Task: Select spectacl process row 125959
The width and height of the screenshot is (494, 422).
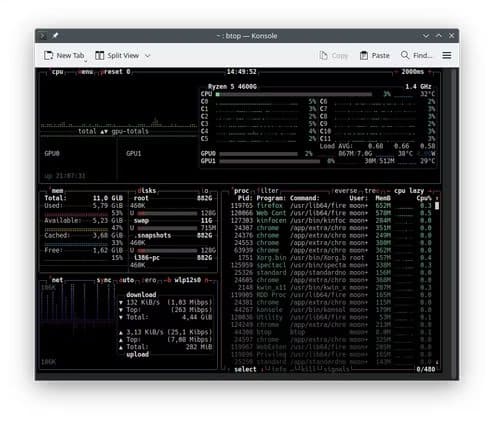Action: coord(331,265)
